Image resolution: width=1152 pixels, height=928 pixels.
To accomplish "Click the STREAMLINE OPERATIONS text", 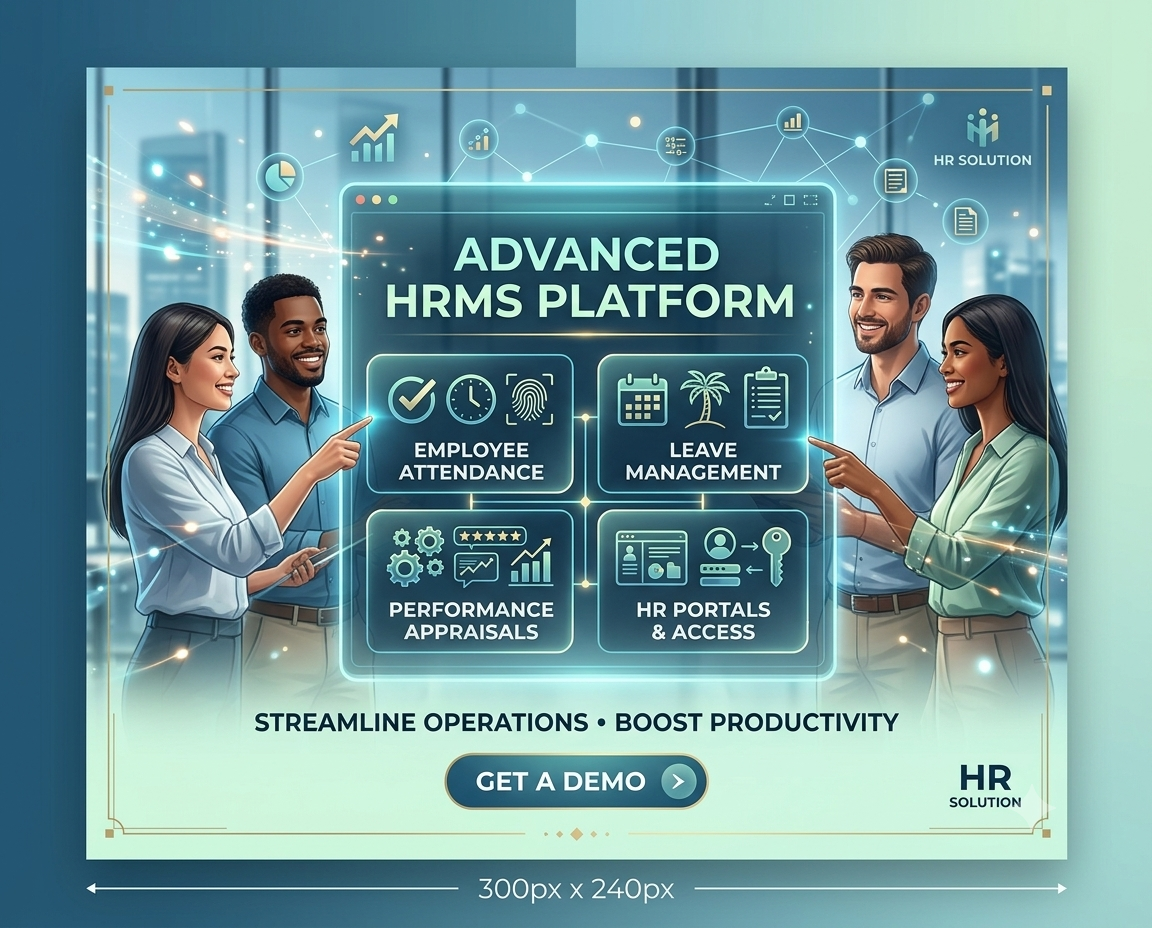I will 421,722.
